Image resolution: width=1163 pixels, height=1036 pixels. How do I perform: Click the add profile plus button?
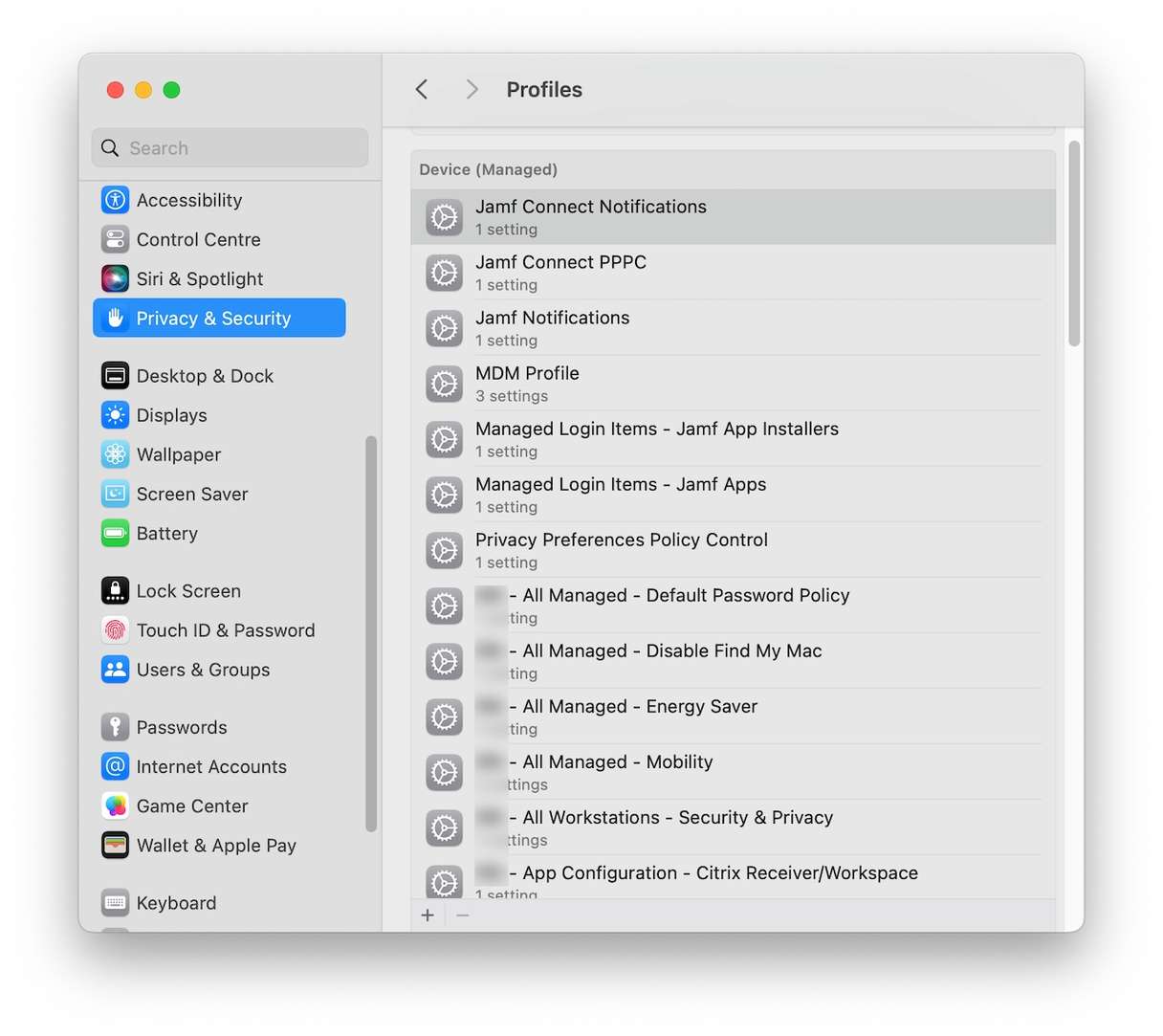(x=428, y=915)
